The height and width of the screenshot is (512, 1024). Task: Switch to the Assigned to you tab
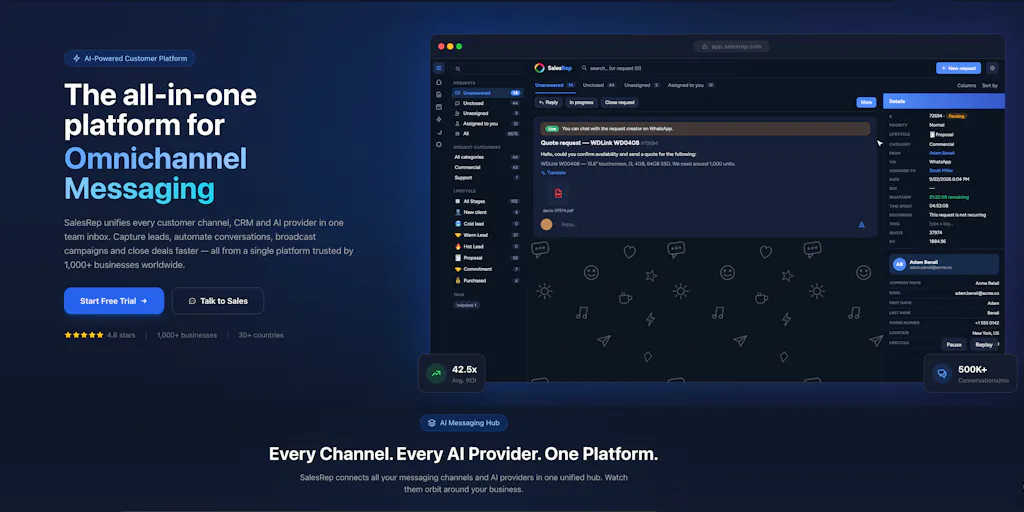click(691, 86)
